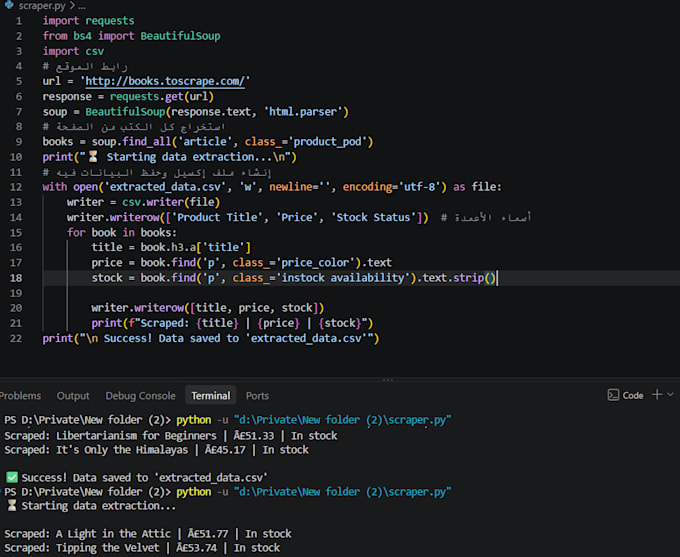Click the 'html.parser' string
This screenshot has width=680, height=557.
(303, 112)
